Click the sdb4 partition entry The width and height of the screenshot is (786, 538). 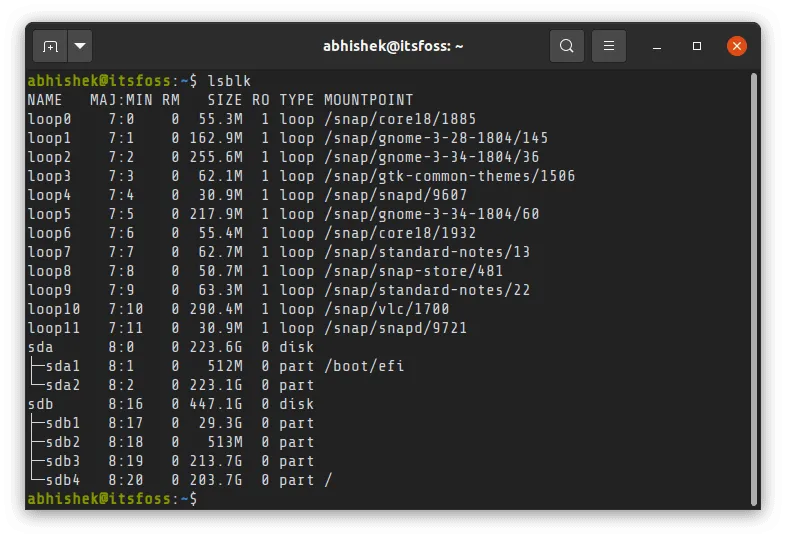point(62,480)
